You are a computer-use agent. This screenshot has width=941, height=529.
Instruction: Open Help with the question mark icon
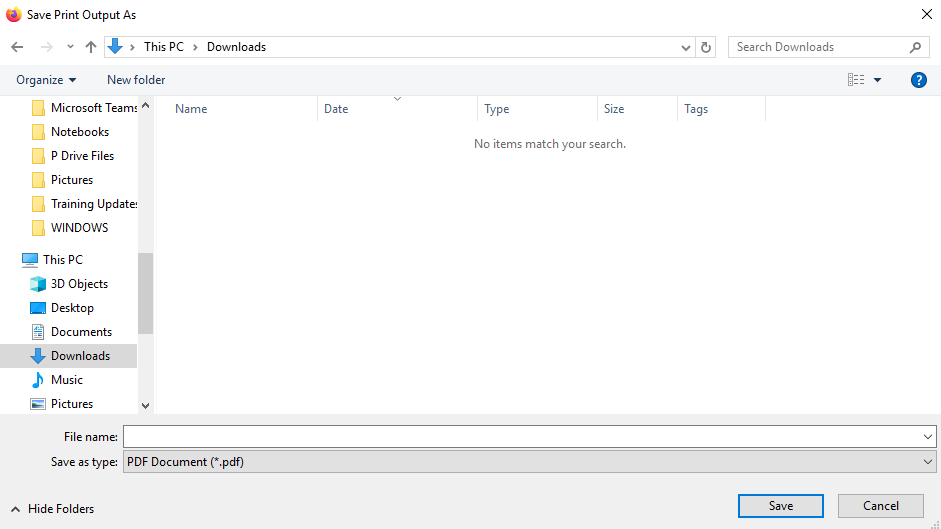[x=918, y=80]
